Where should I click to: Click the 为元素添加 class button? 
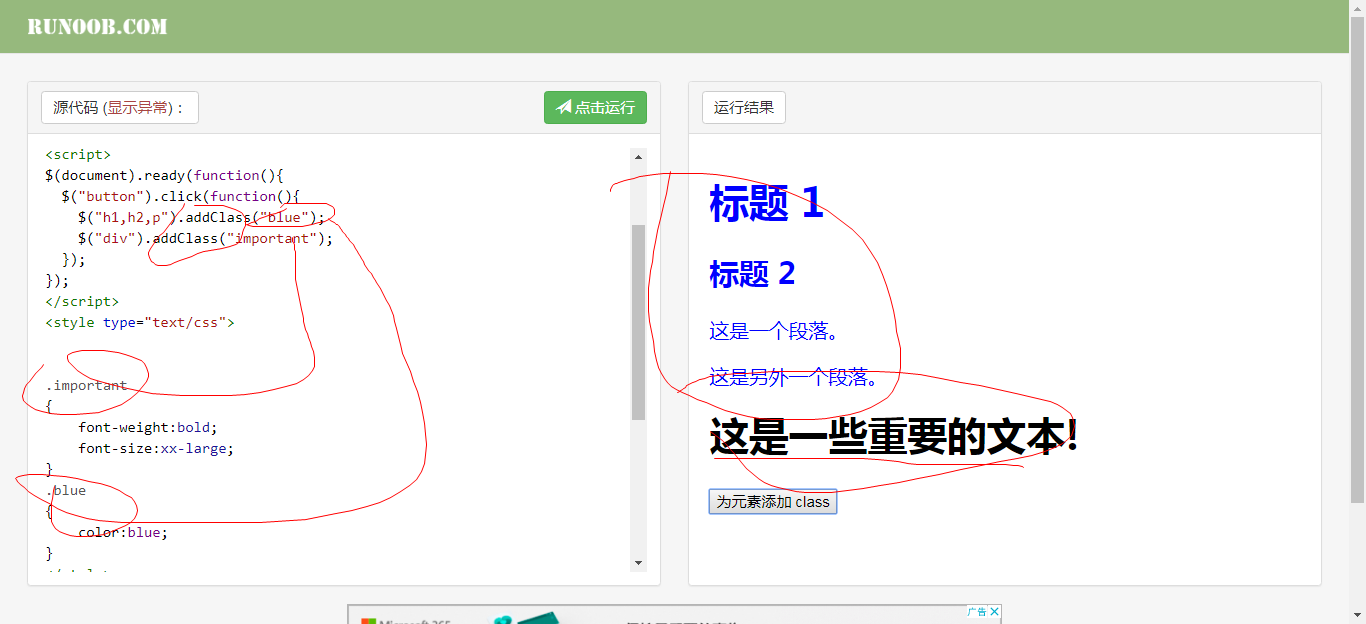click(x=773, y=502)
